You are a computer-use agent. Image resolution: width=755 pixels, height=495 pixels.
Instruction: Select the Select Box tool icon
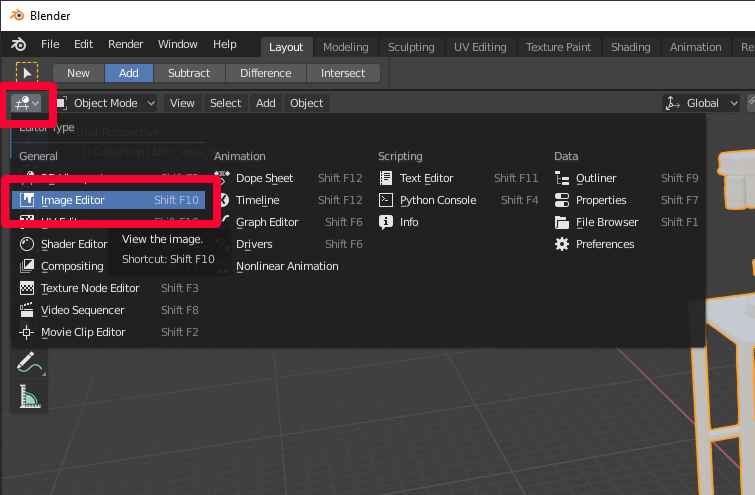coord(27,73)
